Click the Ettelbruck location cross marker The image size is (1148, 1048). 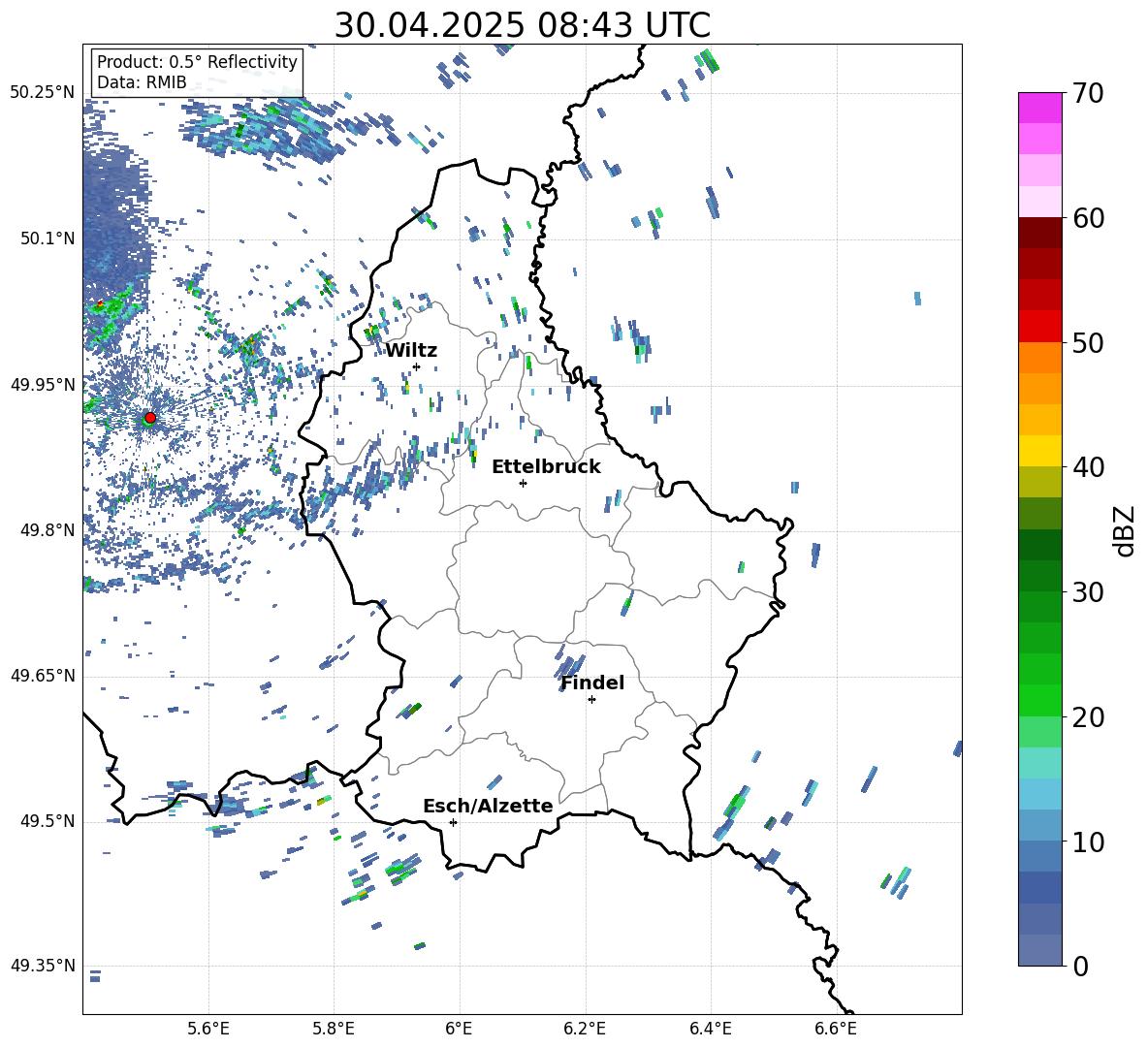(x=523, y=483)
